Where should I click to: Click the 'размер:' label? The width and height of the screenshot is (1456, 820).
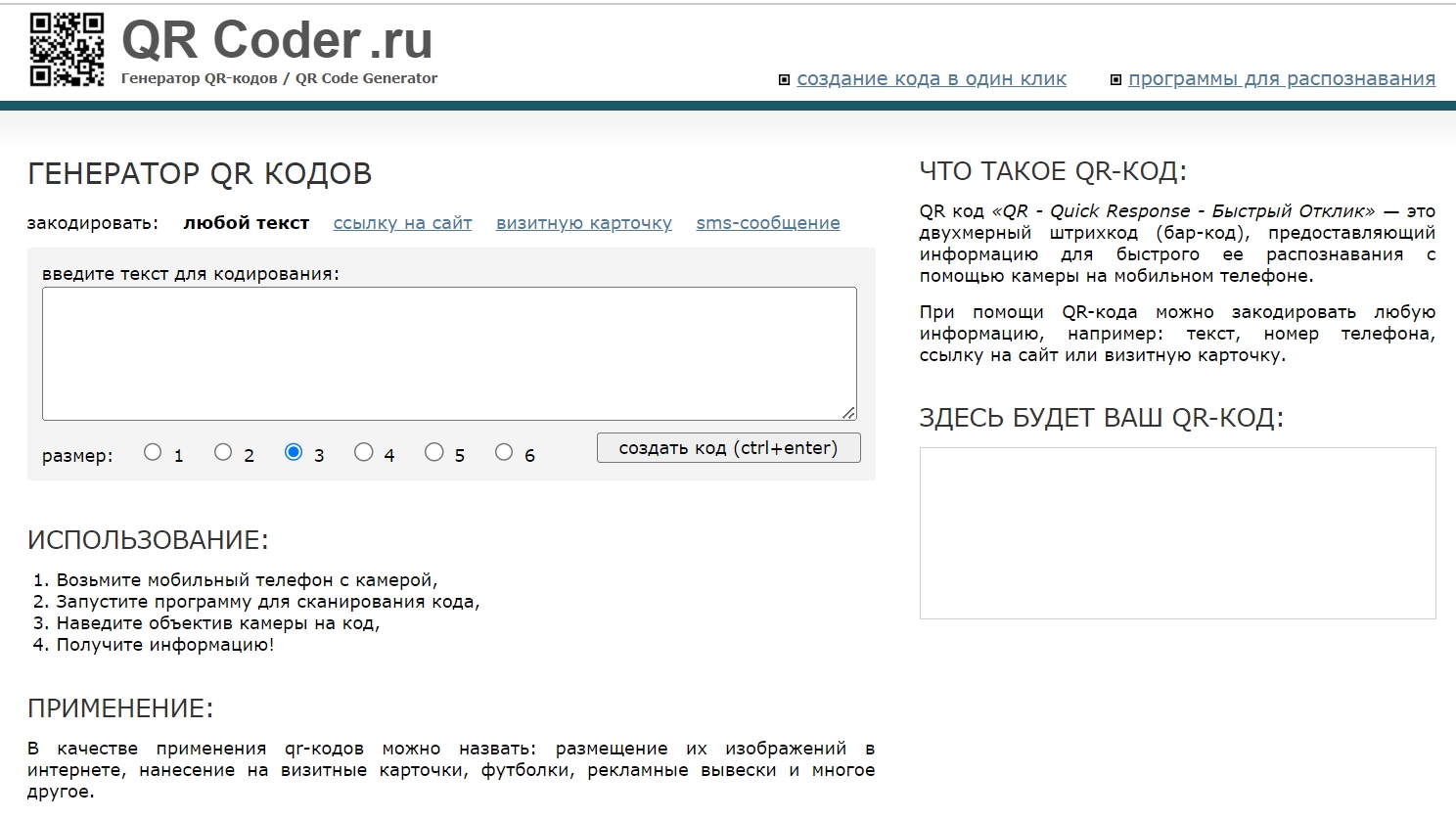pyautogui.click(x=77, y=456)
